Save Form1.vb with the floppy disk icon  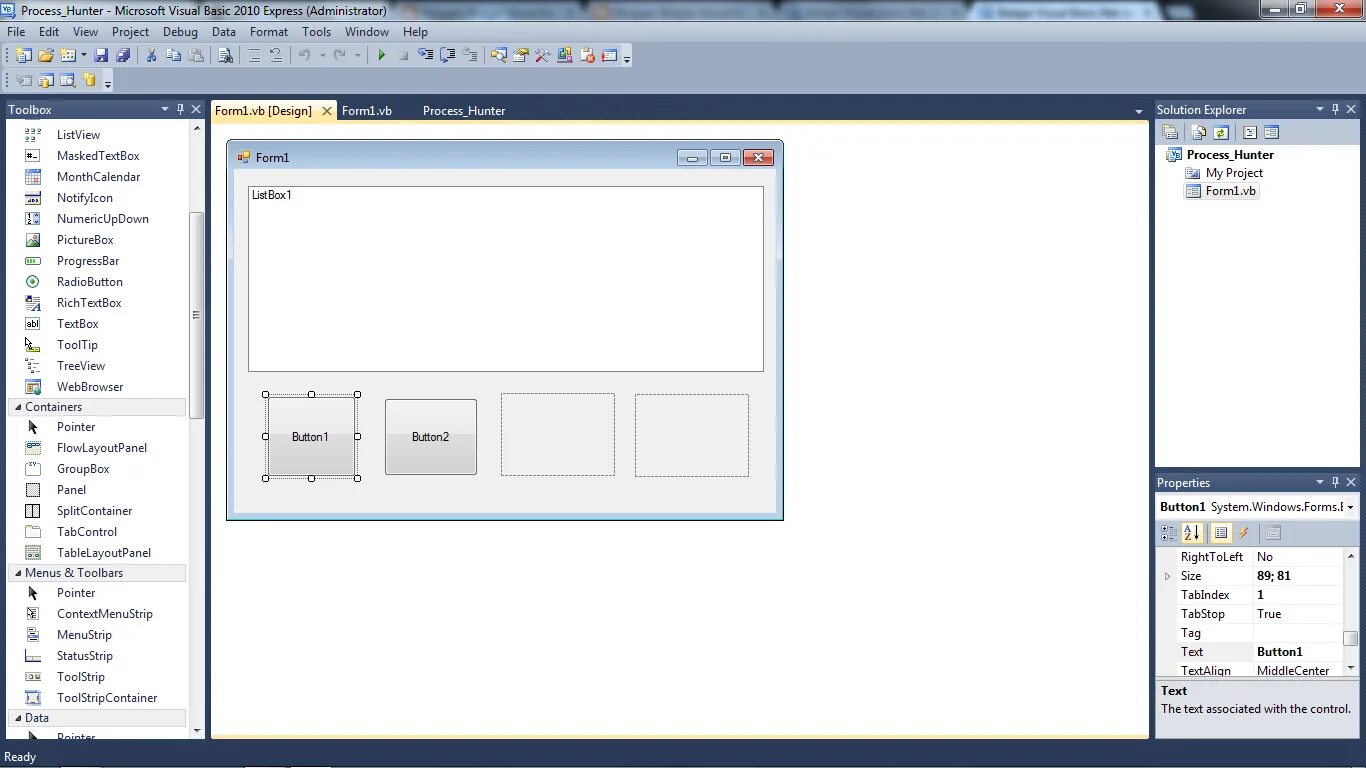pos(101,55)
